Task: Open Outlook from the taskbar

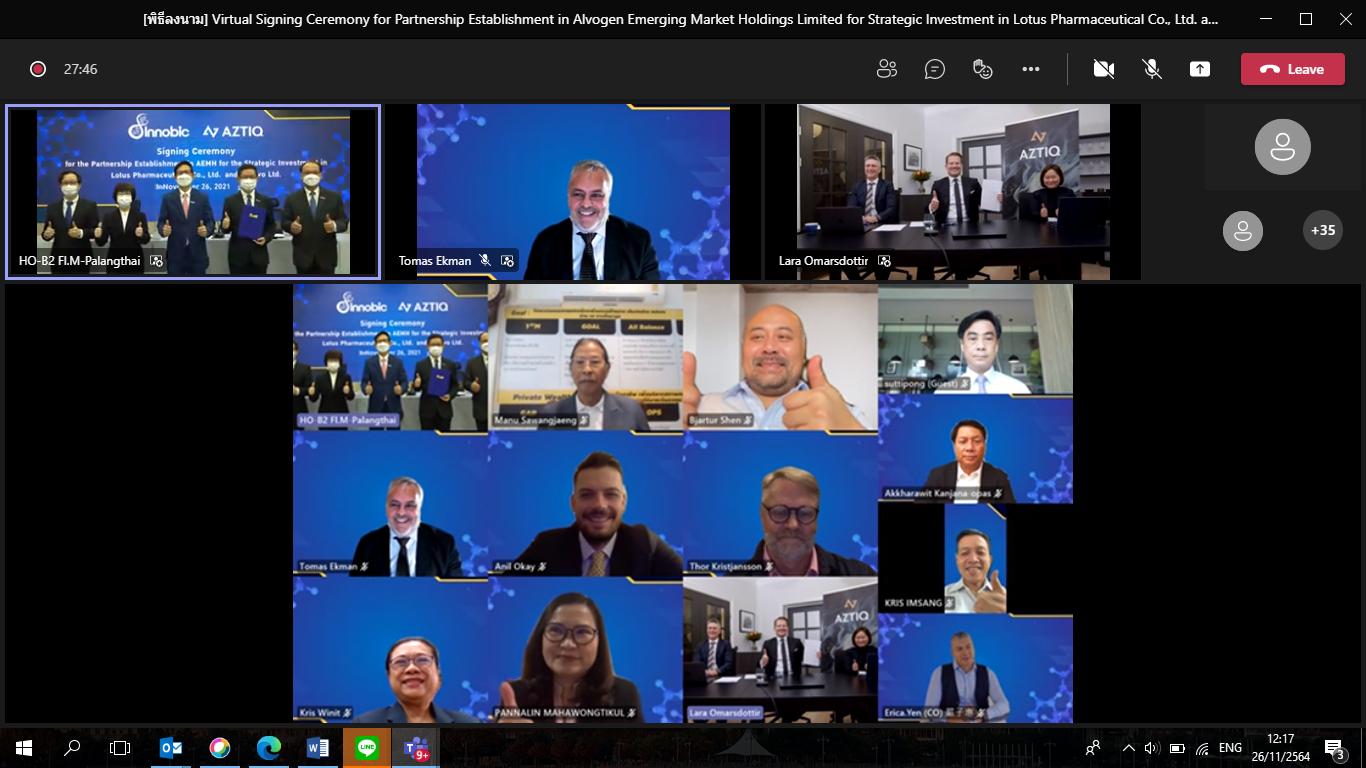Action: click(171, 747)
